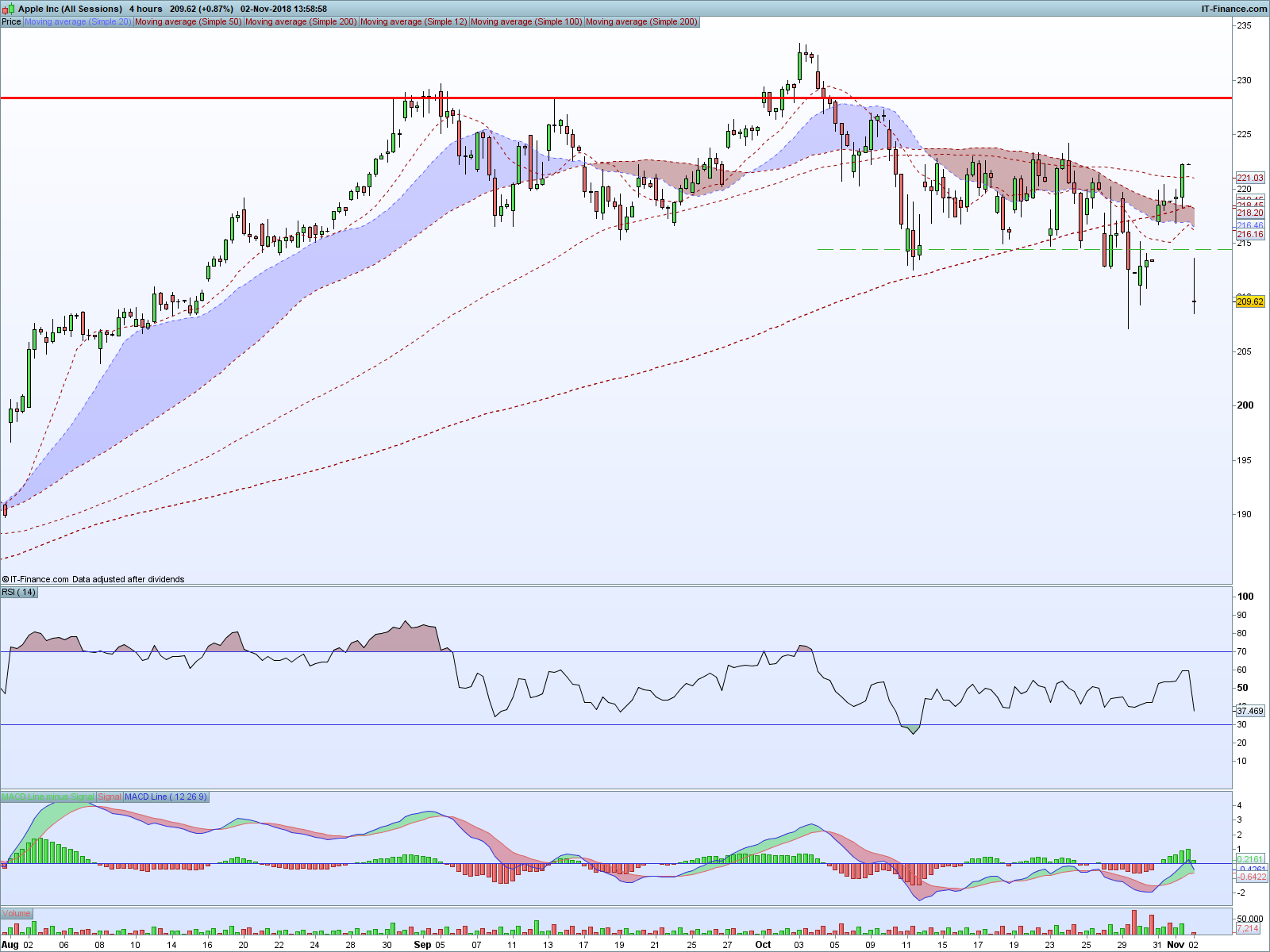This screenshot has width=1270, height=952.
Task: Select the Moving average (Simple 20) tab
Action: [78, 21]
